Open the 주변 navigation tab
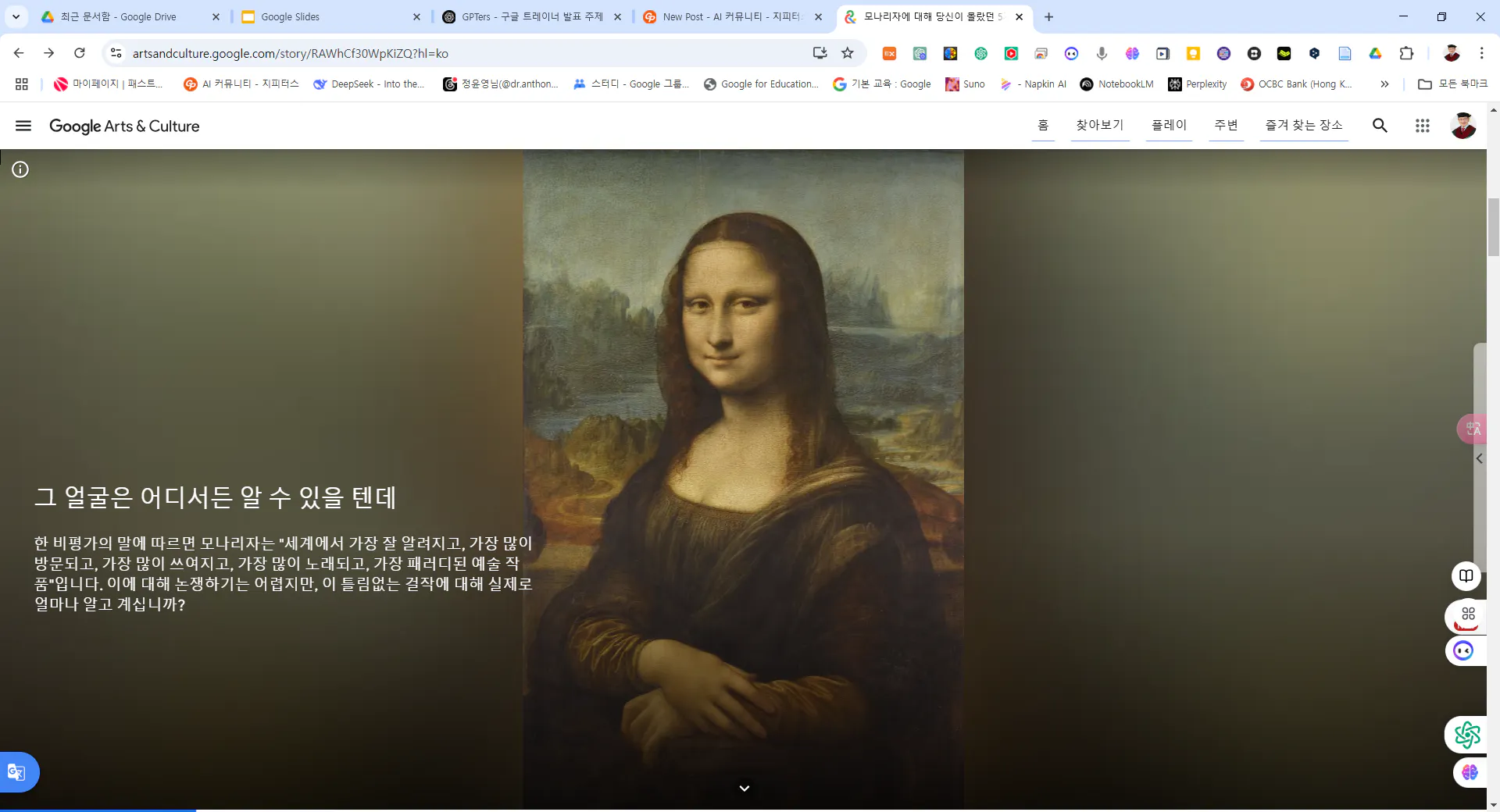This screenshot has width=1500, height=812. (x=1226, y=125)
